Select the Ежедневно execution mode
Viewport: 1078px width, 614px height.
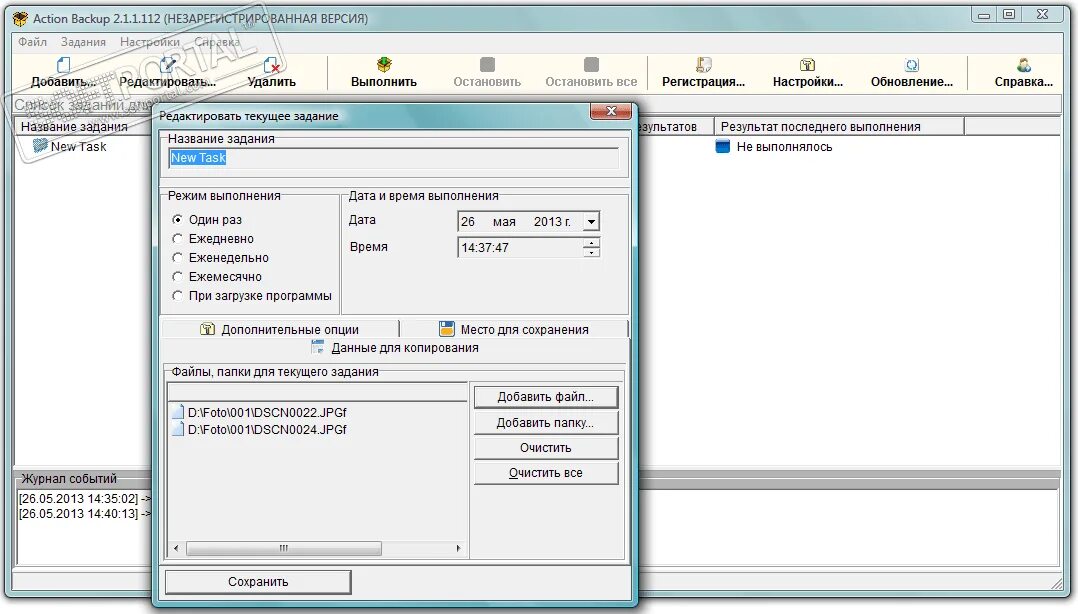coord(177,239)
